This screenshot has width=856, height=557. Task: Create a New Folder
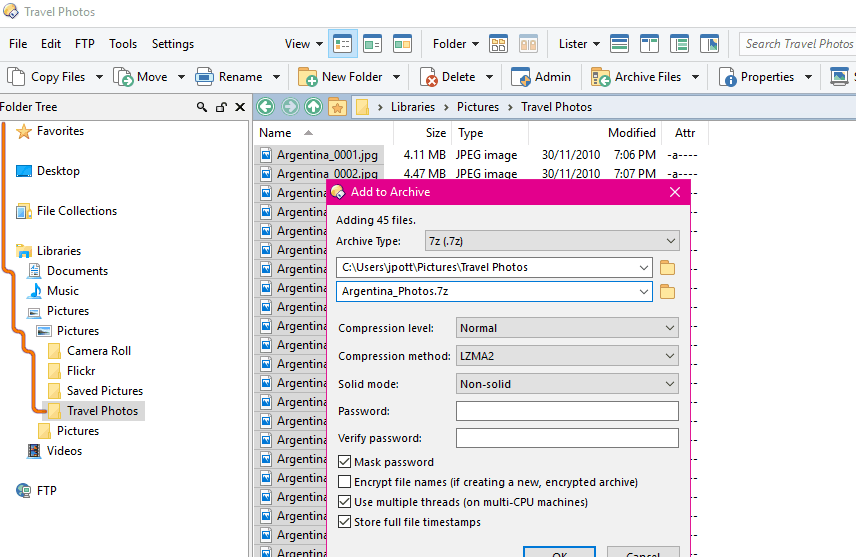point(340,77)
